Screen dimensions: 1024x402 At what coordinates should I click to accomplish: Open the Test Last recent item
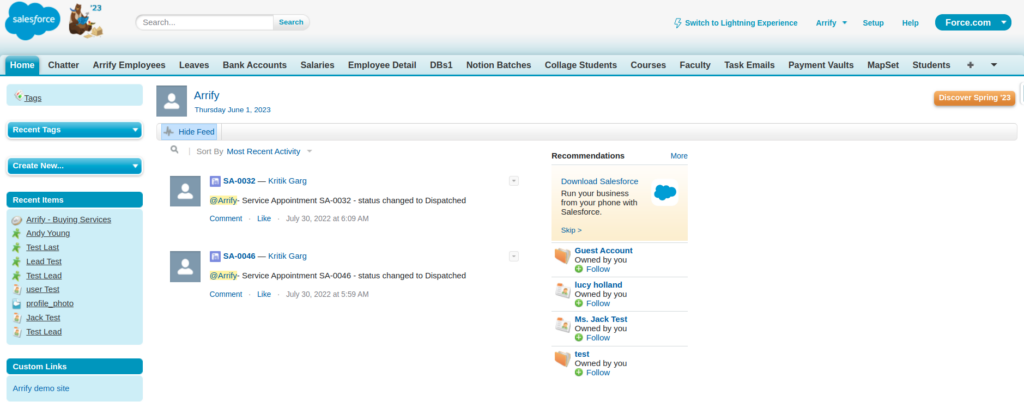click(x=42, y=247)
